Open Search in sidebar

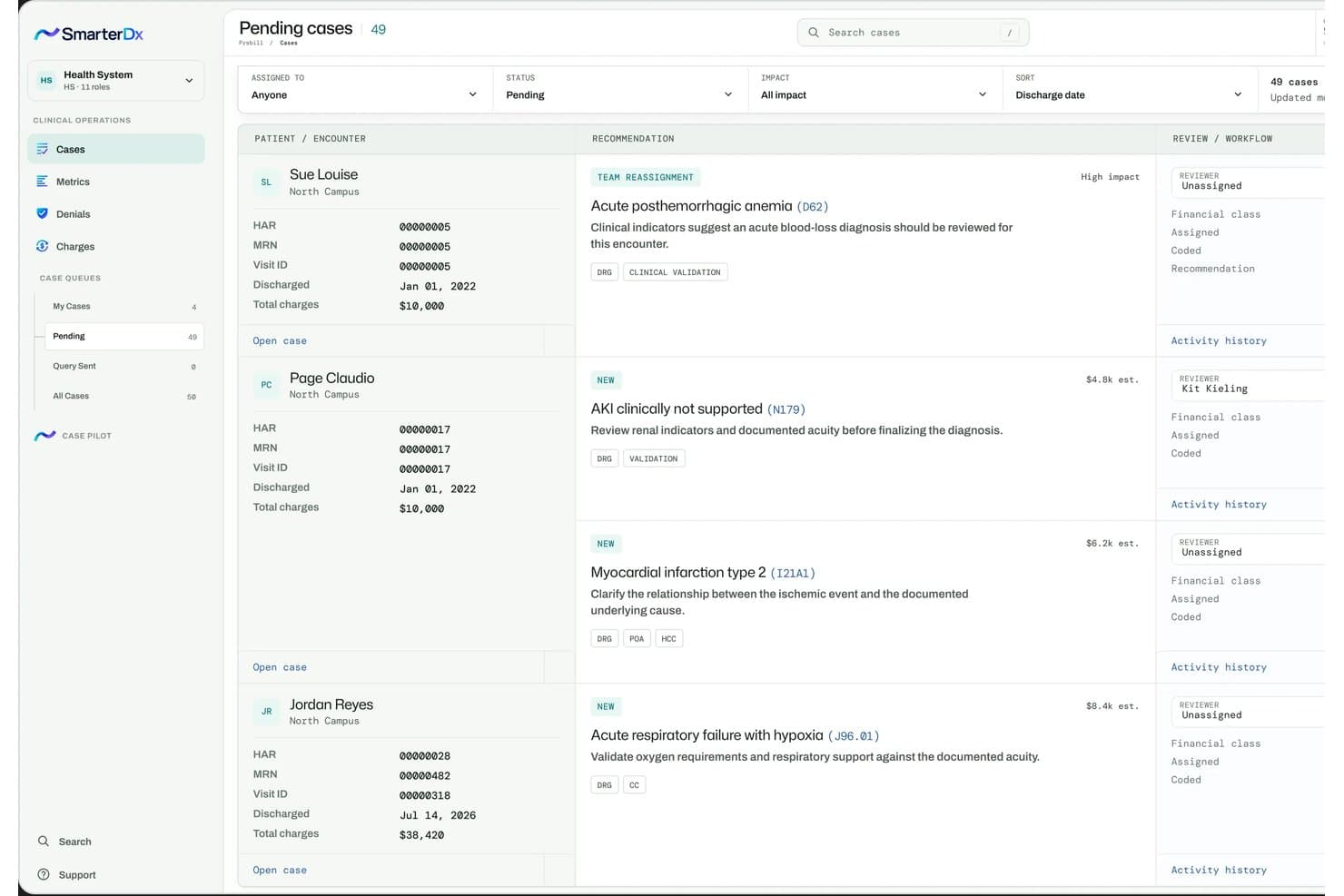pos(74,842)
